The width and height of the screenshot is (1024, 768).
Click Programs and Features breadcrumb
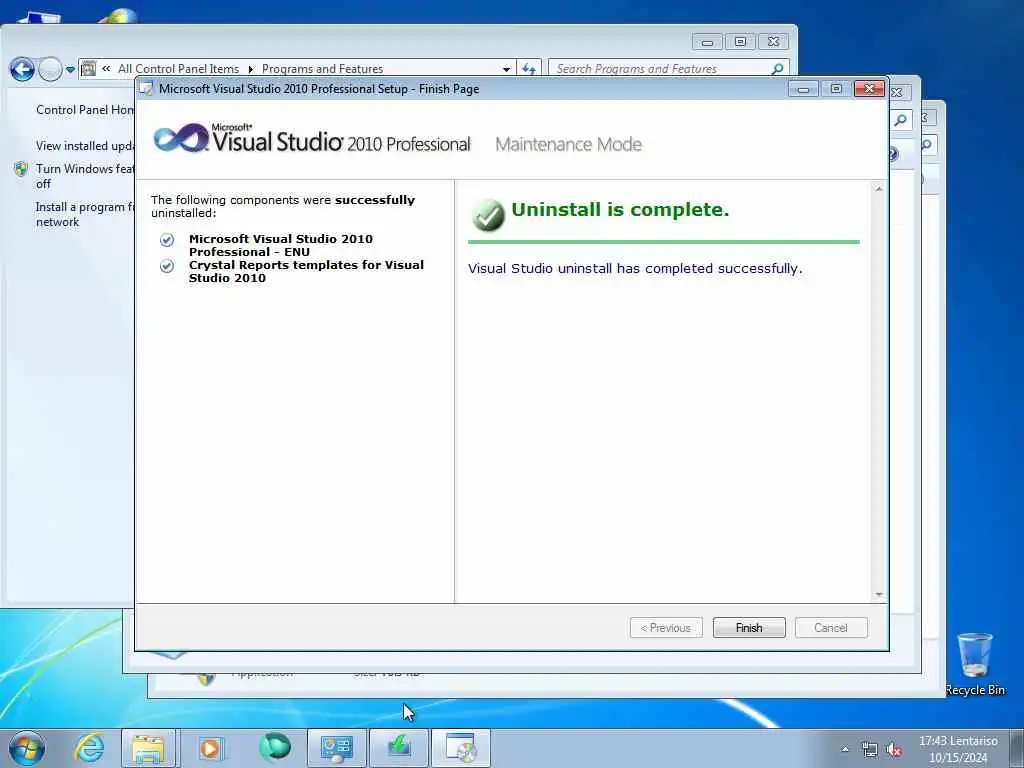323,69
